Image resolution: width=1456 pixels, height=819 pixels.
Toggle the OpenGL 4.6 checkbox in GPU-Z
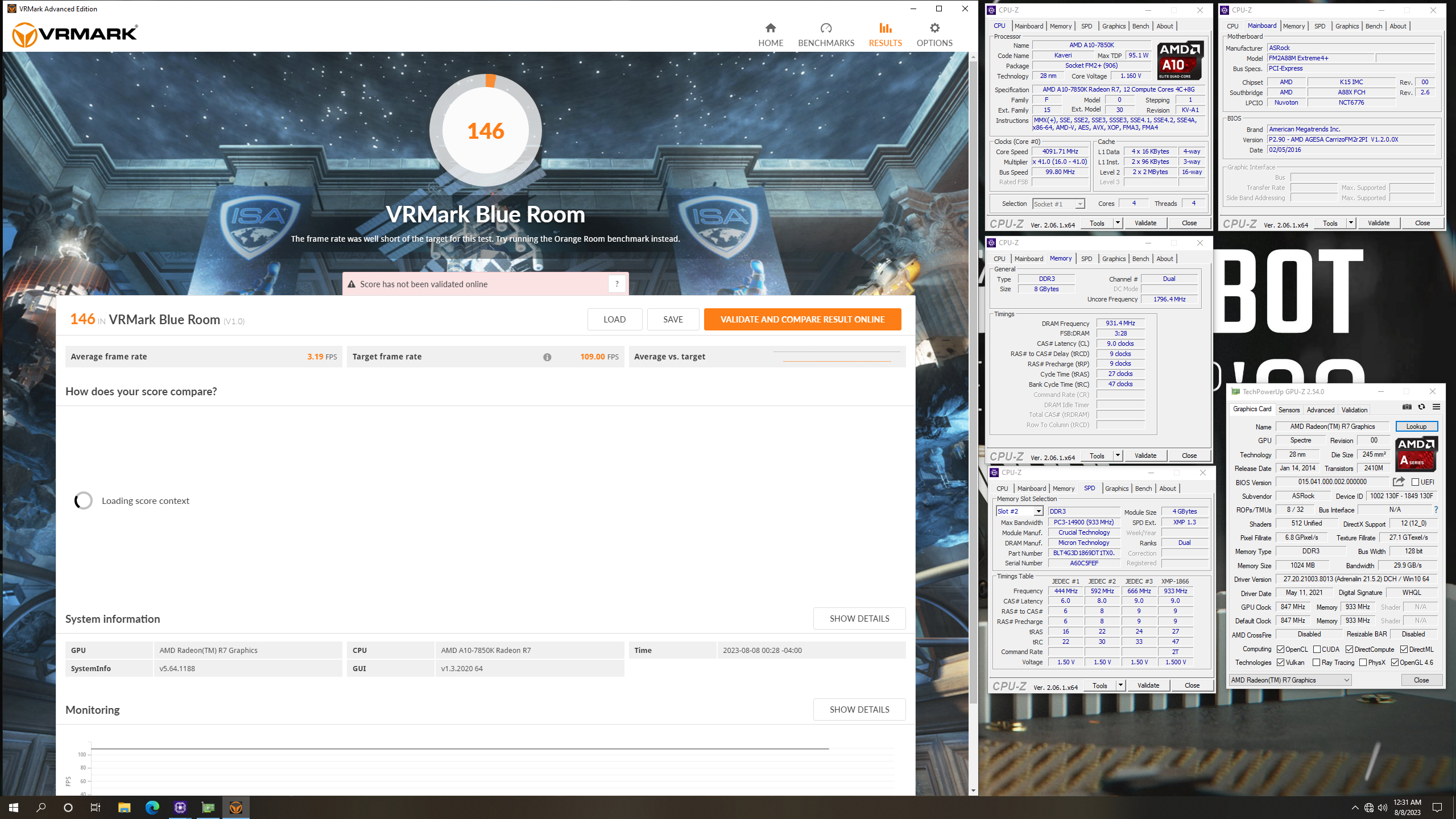click(1395, 662)
